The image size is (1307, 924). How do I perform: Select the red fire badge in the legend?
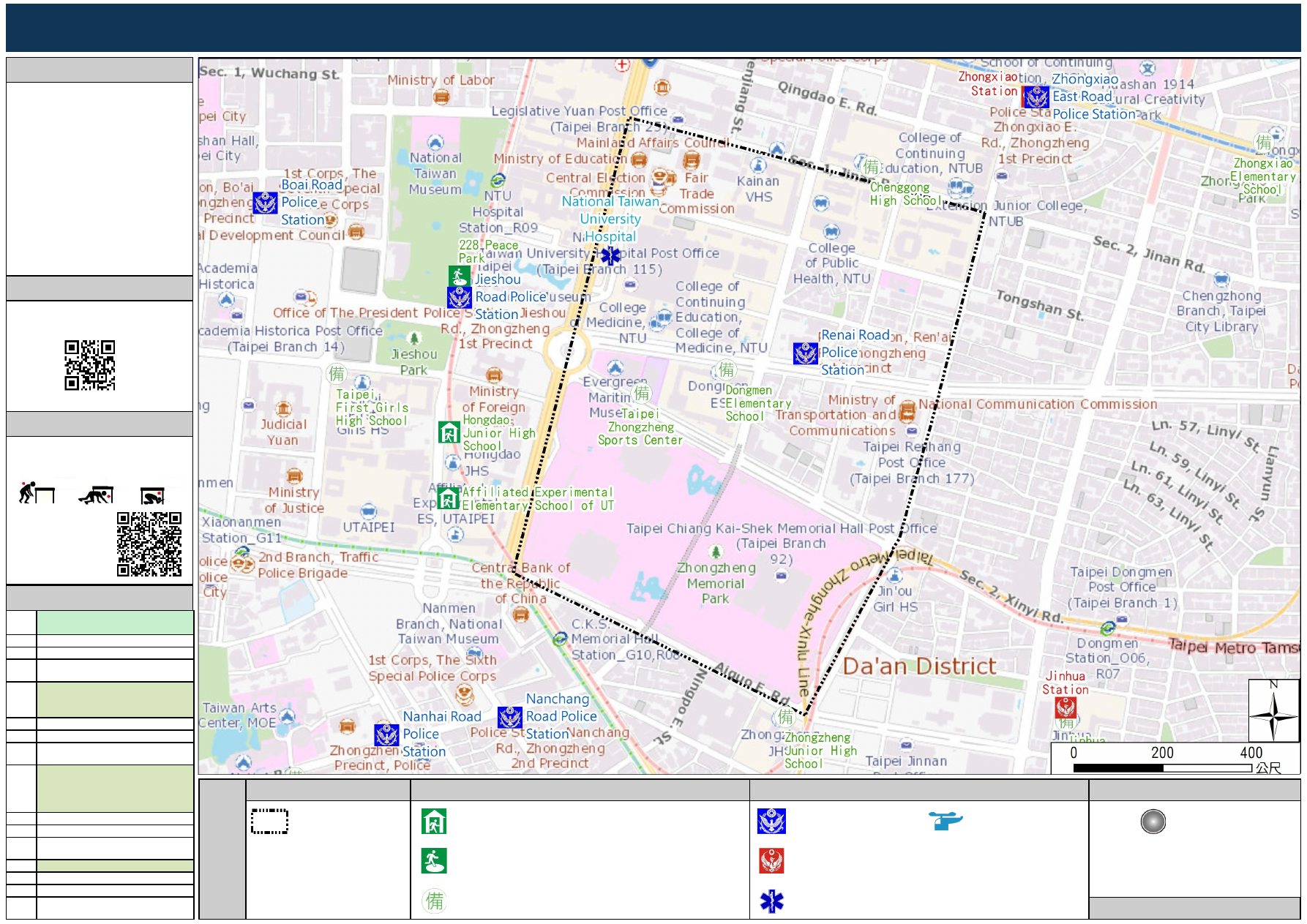[771, 861]
